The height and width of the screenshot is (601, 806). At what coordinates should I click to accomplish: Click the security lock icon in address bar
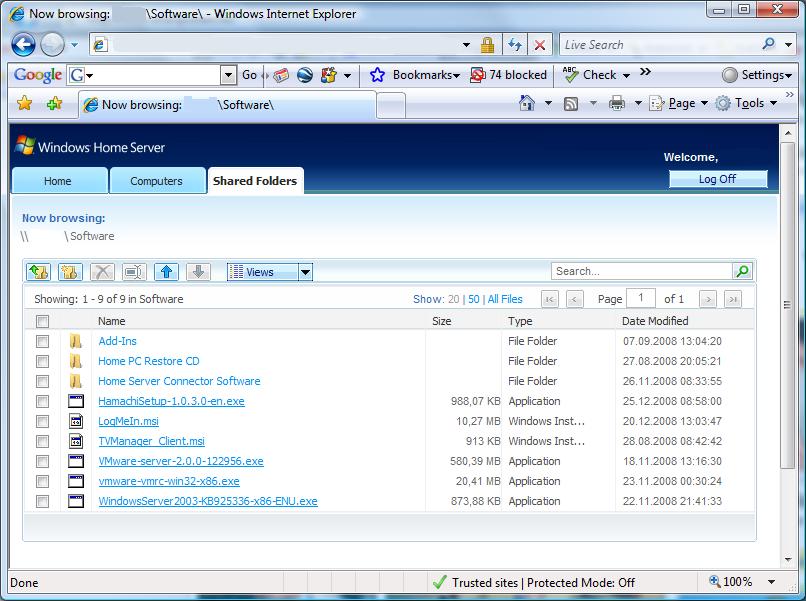(x=487, y=45)
